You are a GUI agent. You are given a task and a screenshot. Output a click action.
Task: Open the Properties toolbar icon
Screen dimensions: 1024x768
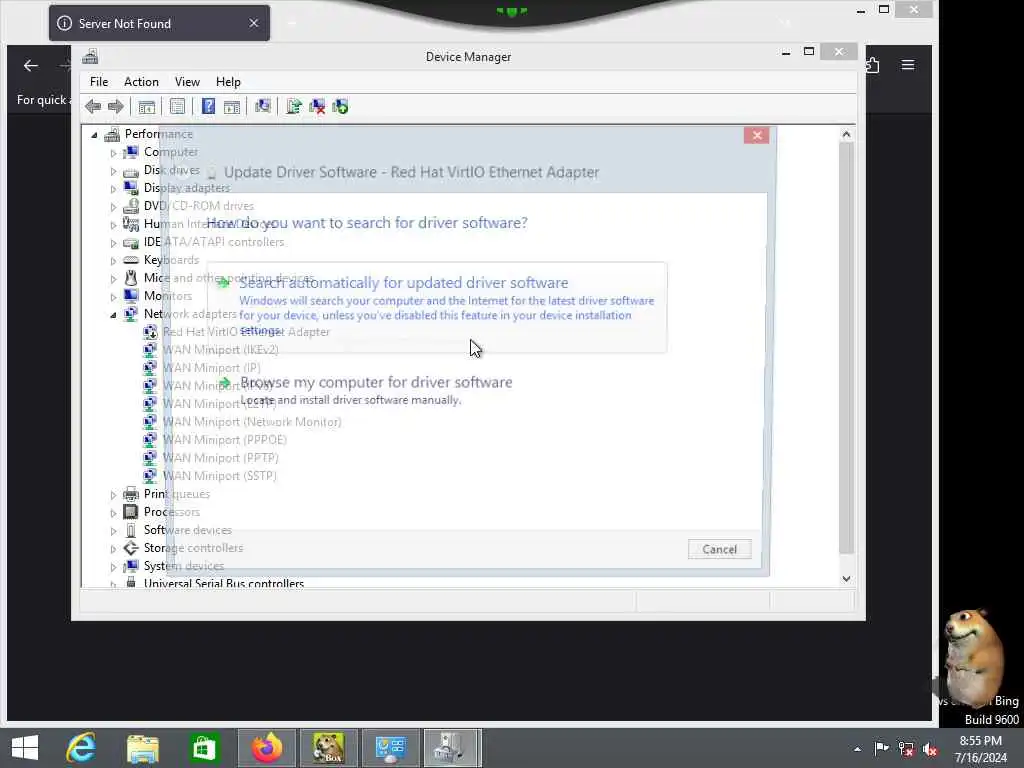point(177,106)
